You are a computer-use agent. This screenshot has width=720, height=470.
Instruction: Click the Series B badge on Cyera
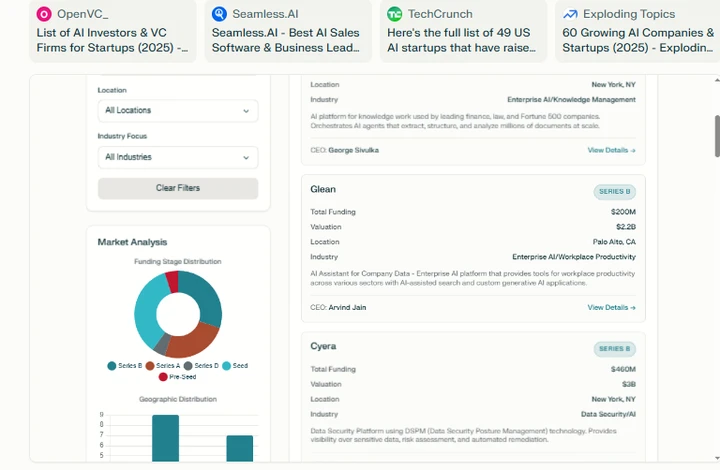click(614, 349)
